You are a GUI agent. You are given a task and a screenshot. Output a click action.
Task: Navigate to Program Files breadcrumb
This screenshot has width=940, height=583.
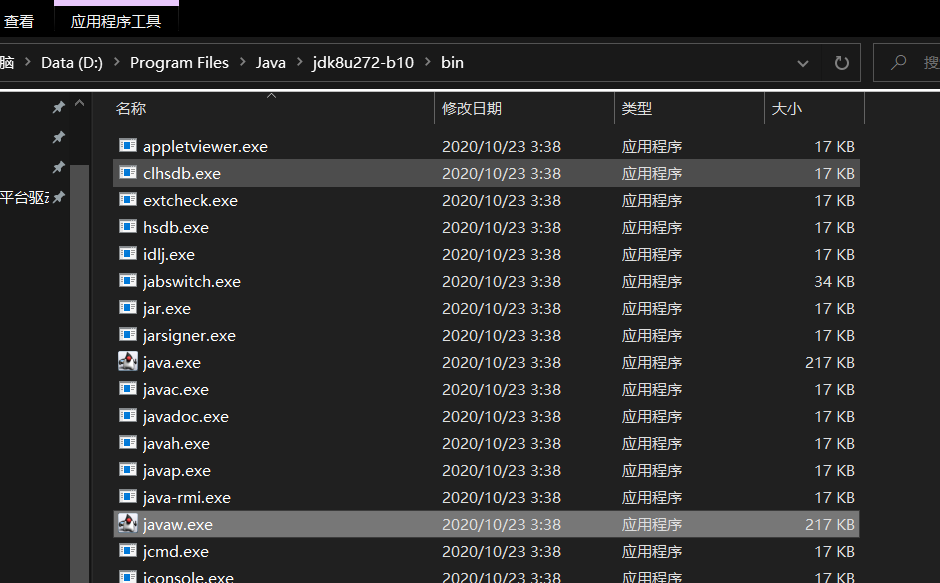[179, 62]
